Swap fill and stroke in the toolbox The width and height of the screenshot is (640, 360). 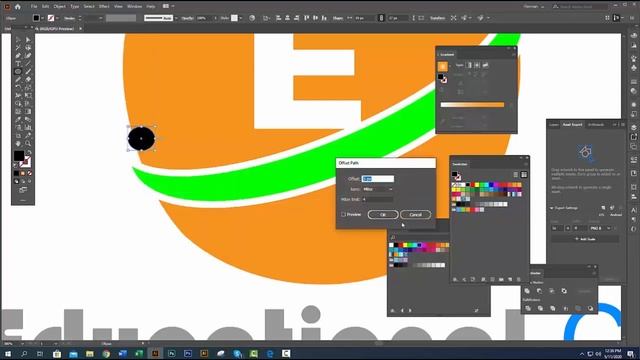click(x=29, y=153)
